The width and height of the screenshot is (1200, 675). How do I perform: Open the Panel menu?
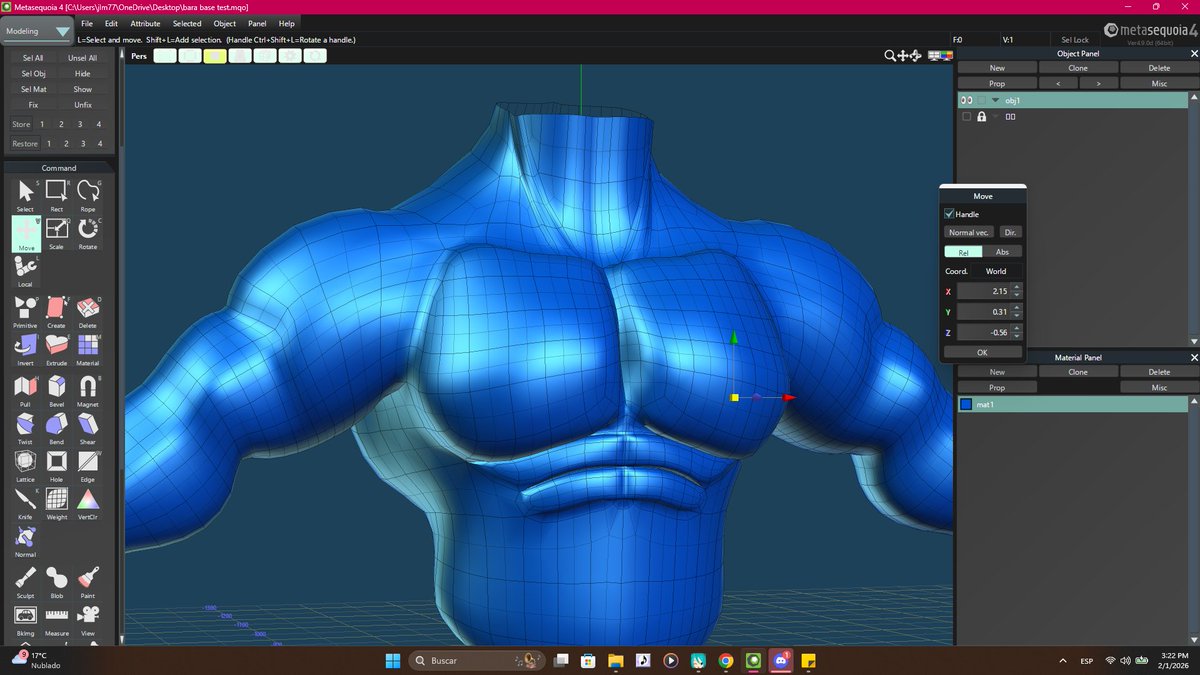point(258,23)
